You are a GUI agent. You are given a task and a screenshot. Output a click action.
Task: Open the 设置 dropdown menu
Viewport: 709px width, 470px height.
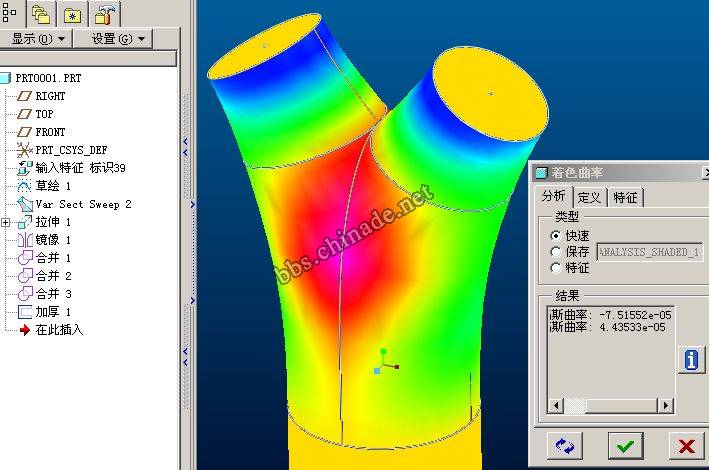[x=113, y=39]
